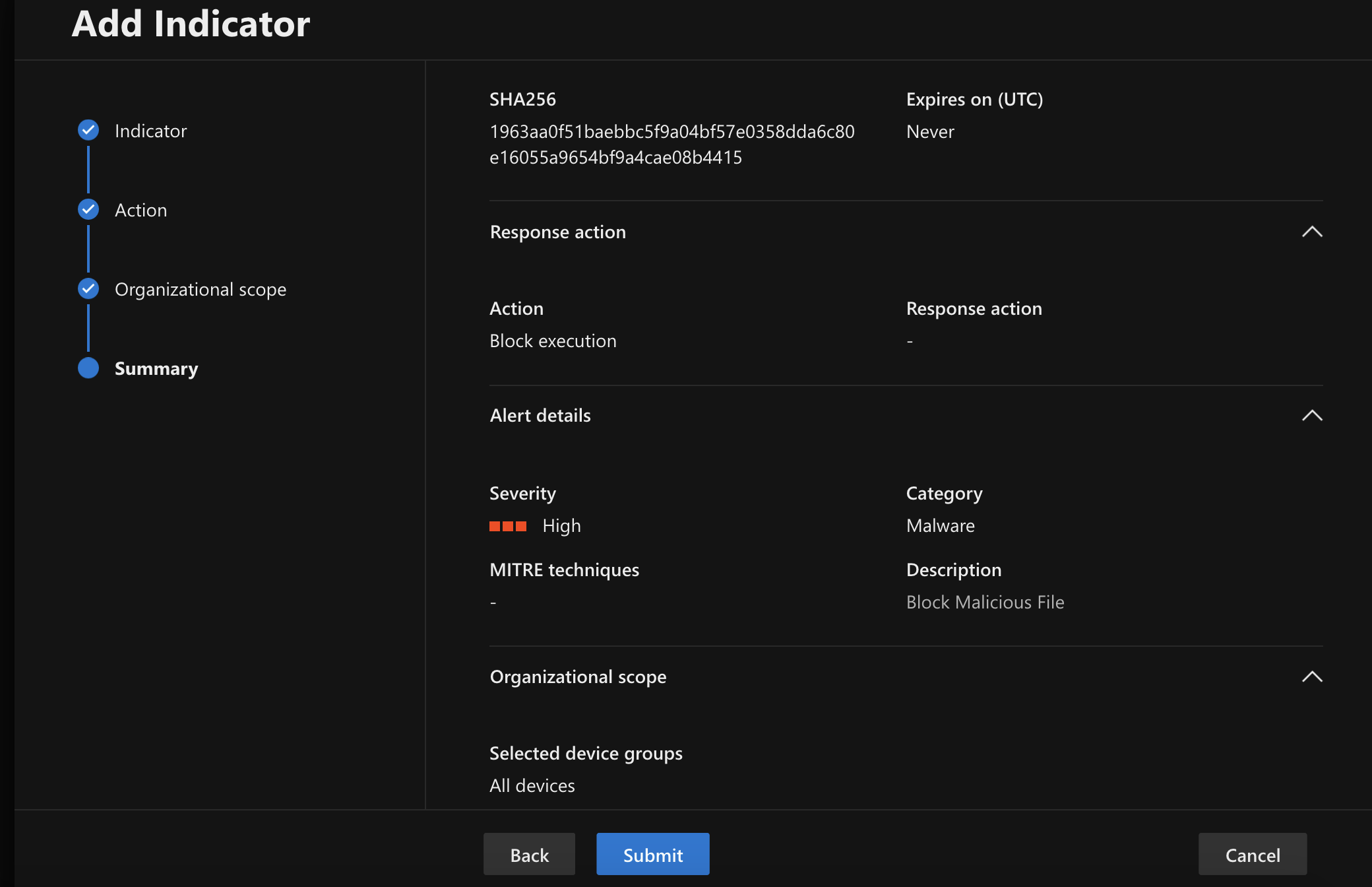Click the 'Expires on (UTC)' label

[x=974, y=99]
